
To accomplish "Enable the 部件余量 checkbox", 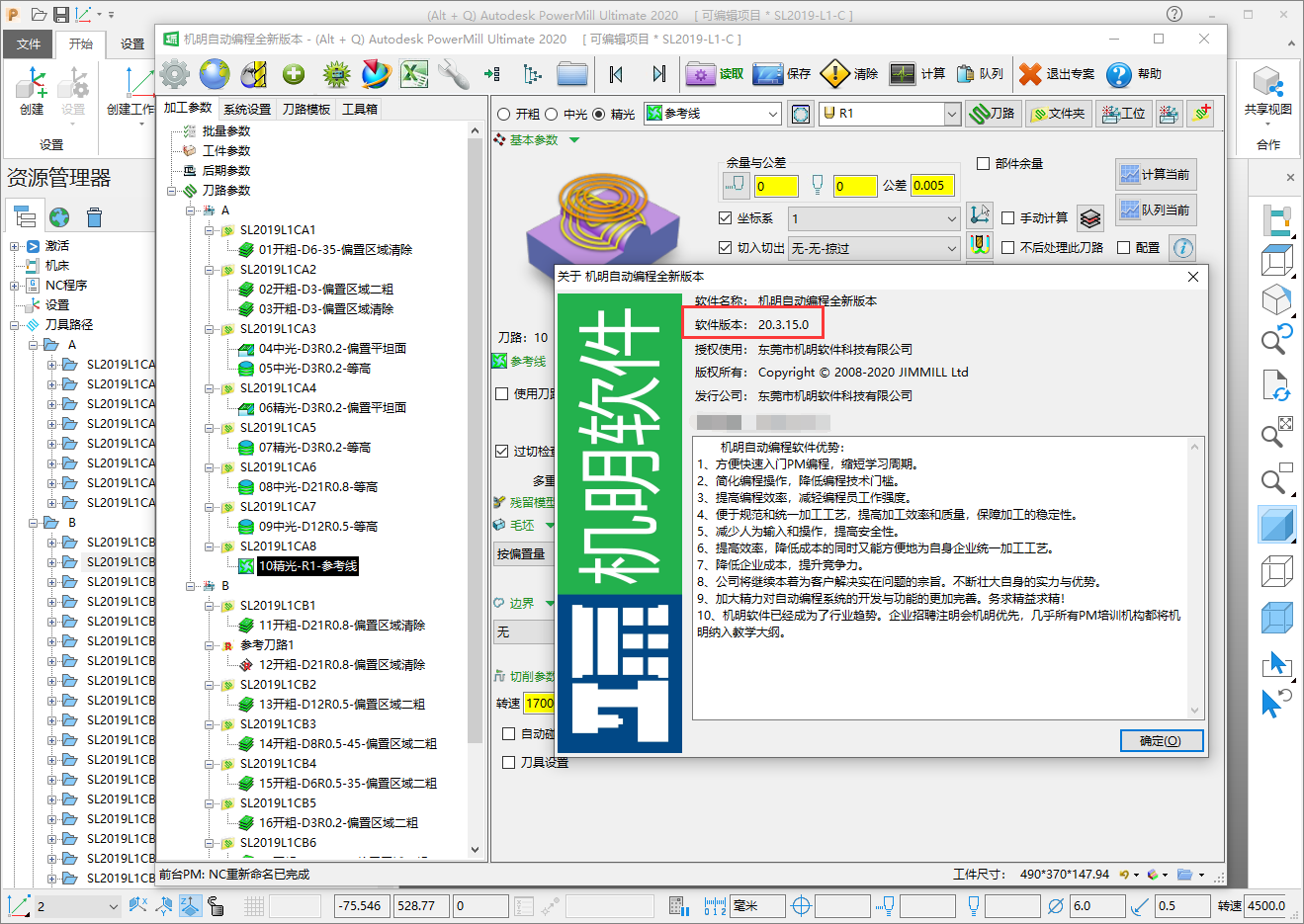I will click(984, 163).
